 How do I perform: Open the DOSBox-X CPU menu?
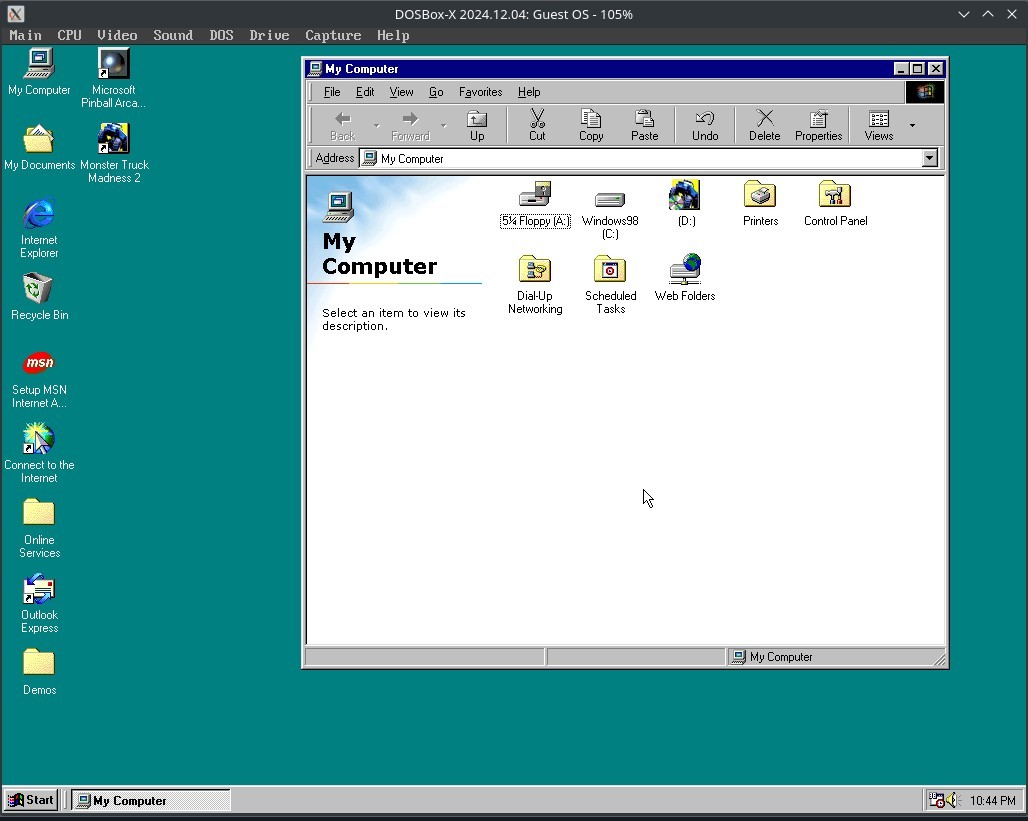69,35
